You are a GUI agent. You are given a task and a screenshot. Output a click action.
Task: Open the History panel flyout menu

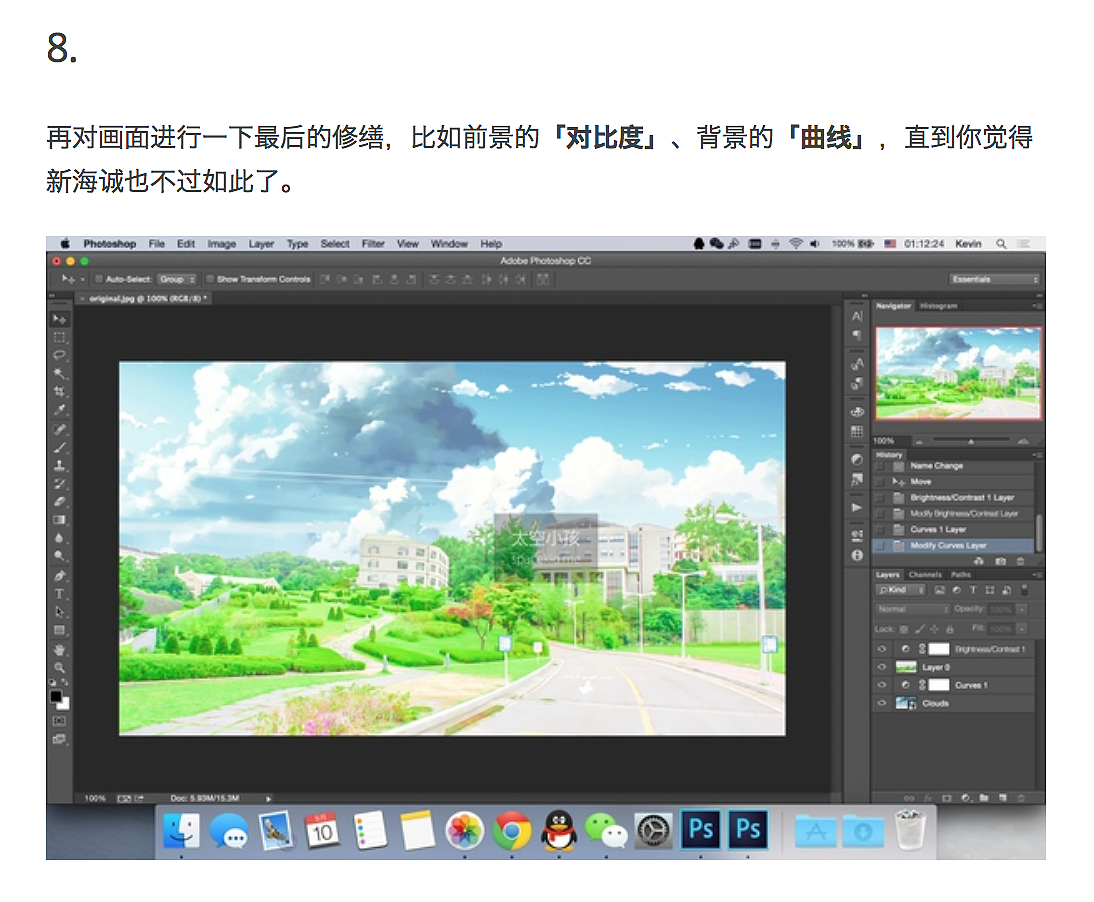(1037, 455)
